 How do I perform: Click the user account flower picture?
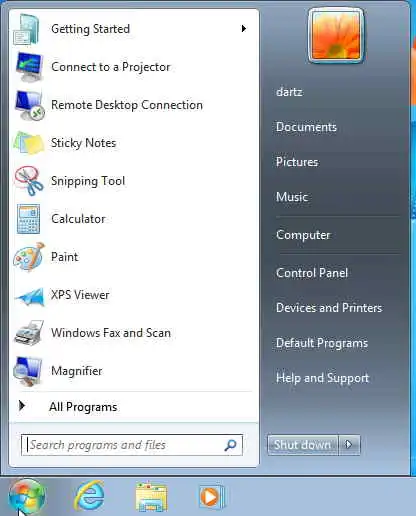point(336,36)
